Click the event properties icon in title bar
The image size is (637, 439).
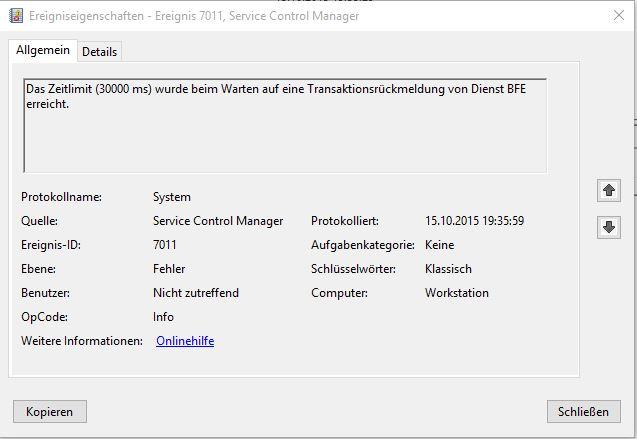(16, 16)
